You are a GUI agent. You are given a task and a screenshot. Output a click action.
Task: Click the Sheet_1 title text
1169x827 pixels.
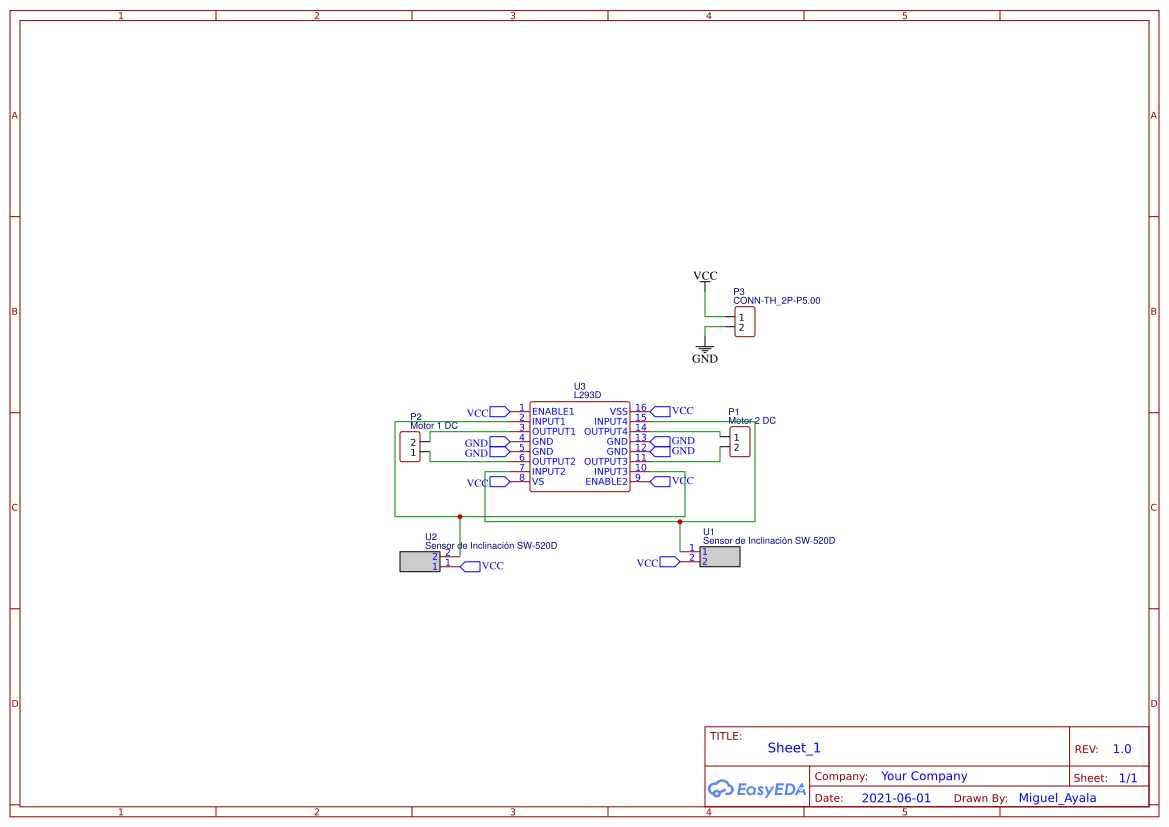[x=792, y=747]
